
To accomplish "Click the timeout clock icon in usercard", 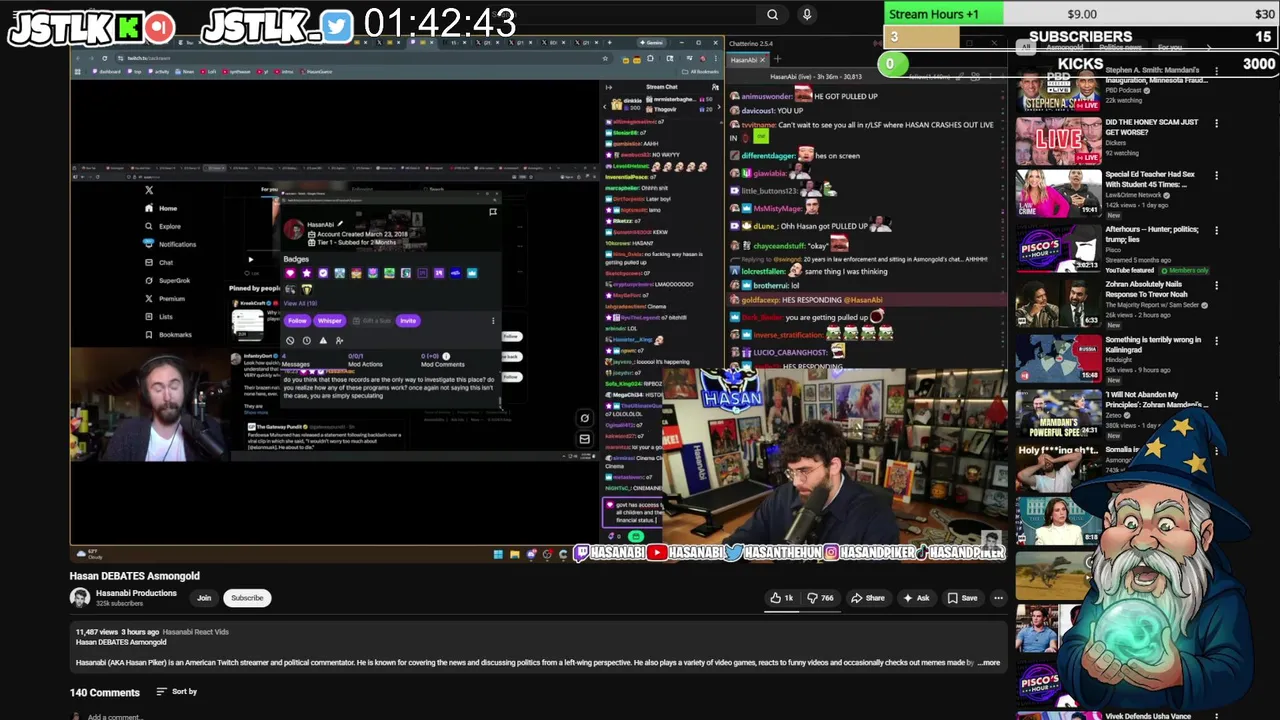I will [306, 340].
